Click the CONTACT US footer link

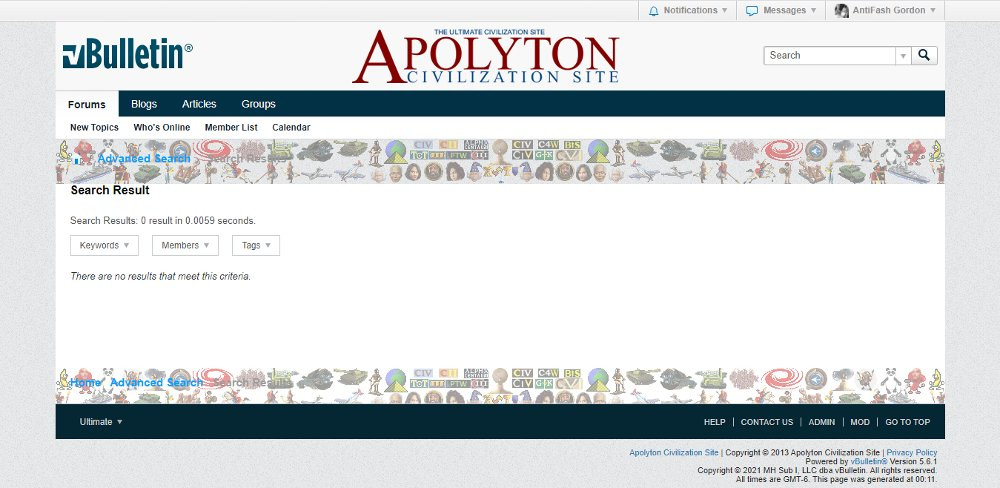[767, 422]
